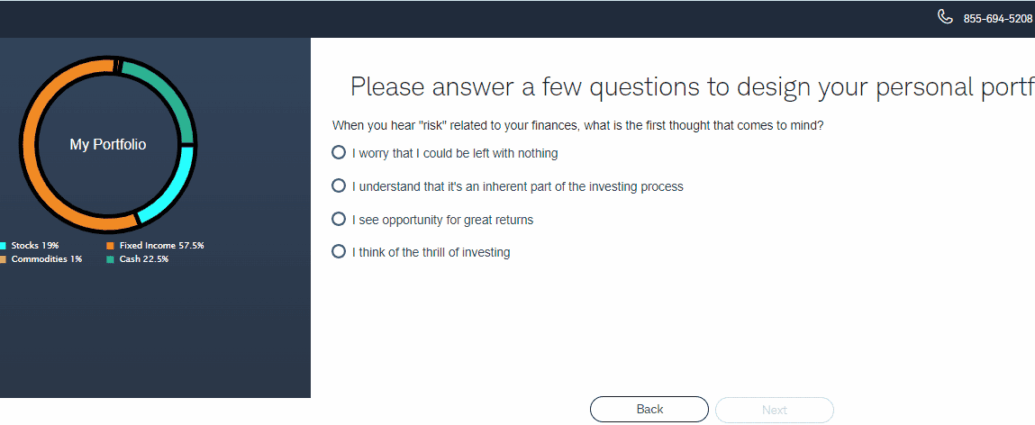This screenshot has height=425, width=1035.
Task: Click the green Cash legend swatch
Action: coord(110,259)
